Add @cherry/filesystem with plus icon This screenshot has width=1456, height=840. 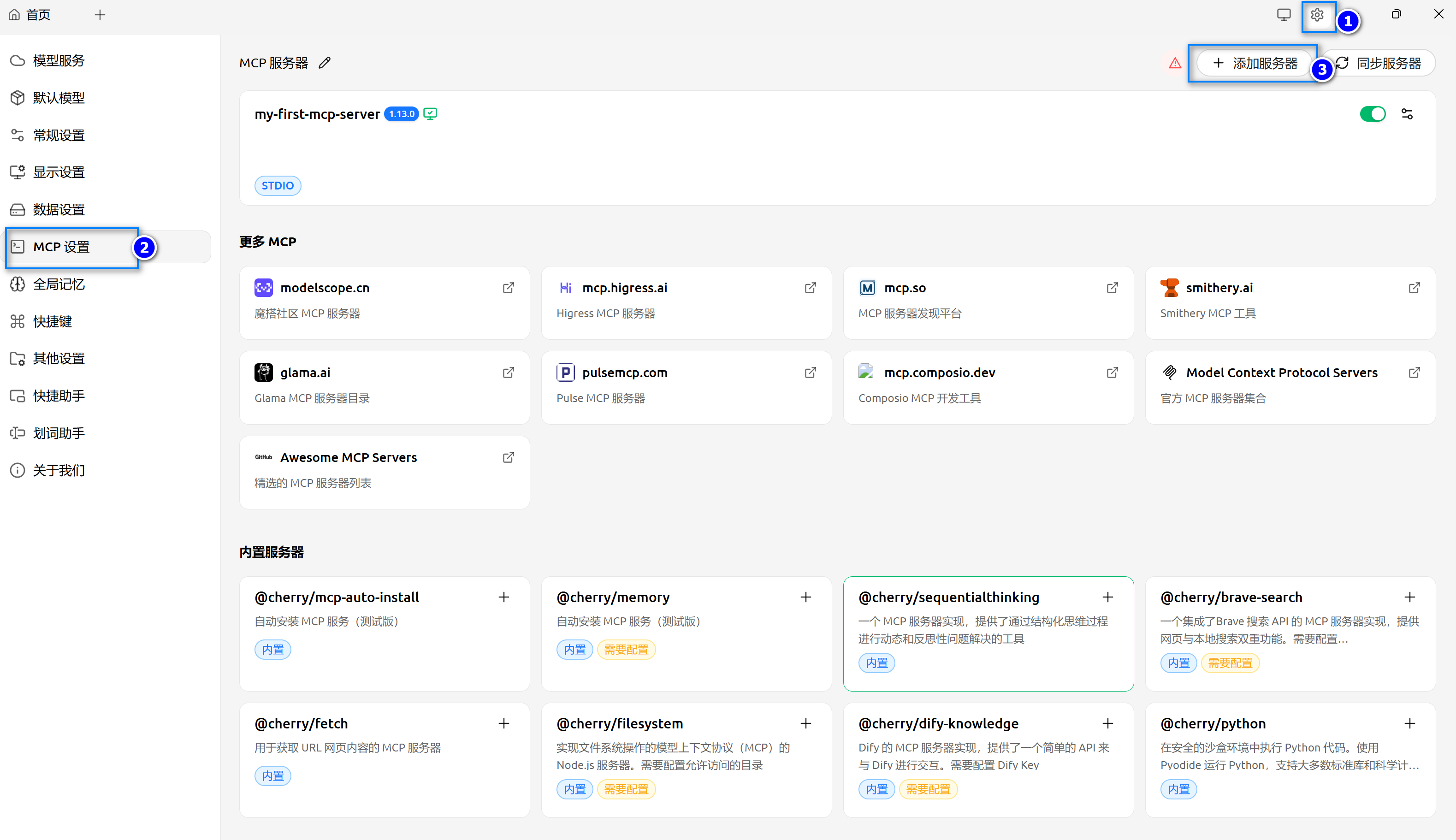pyautogui.click(x=806, y=723)
